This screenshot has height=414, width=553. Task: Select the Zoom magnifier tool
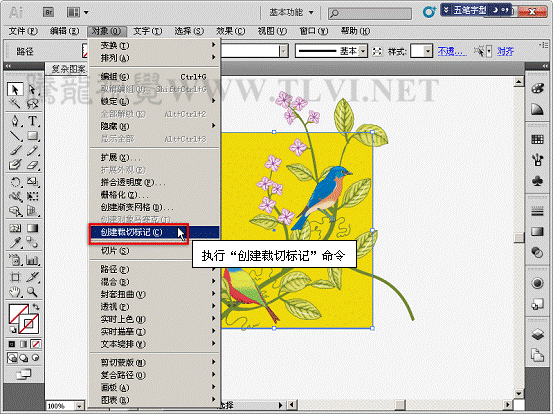coord(32,292)
